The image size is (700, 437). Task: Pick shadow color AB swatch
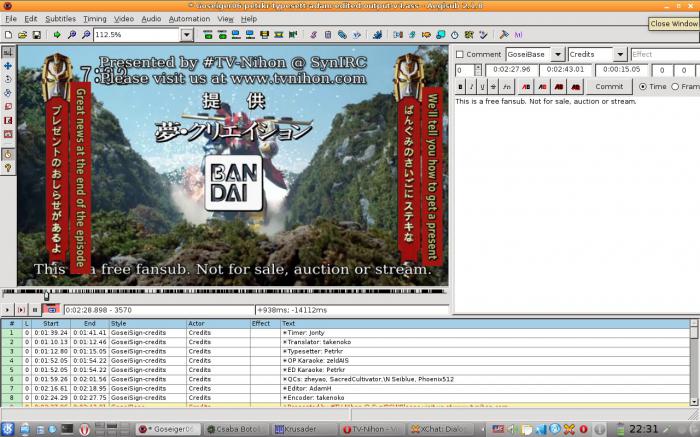click(x=575, y=87)
